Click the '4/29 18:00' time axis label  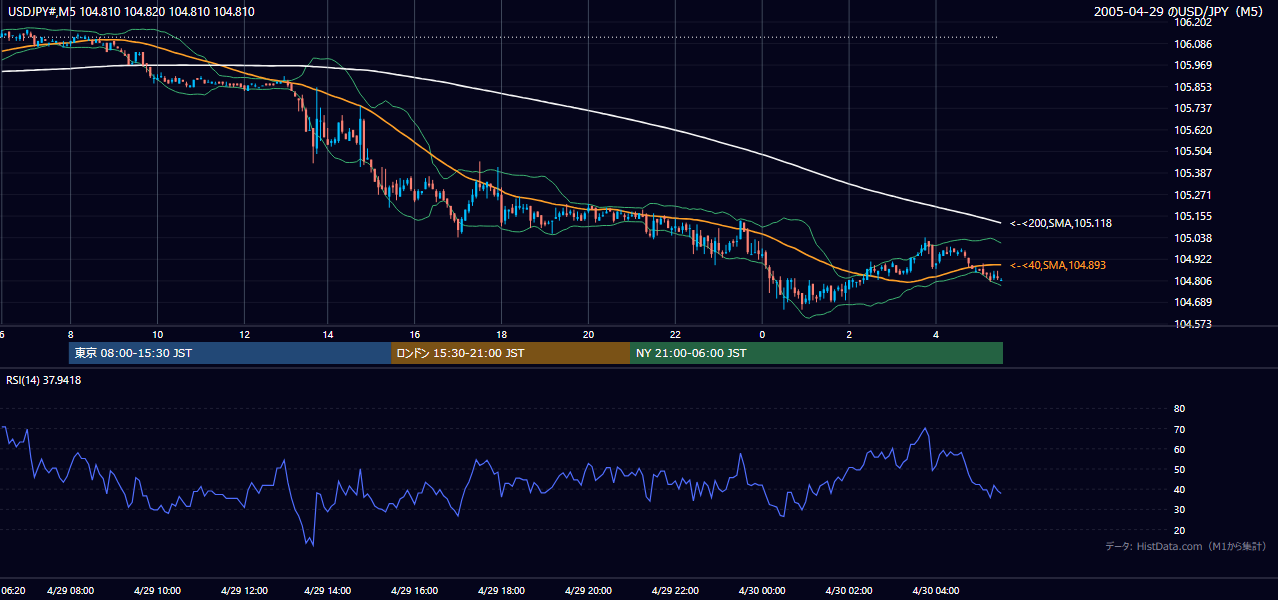click(502, 591)
